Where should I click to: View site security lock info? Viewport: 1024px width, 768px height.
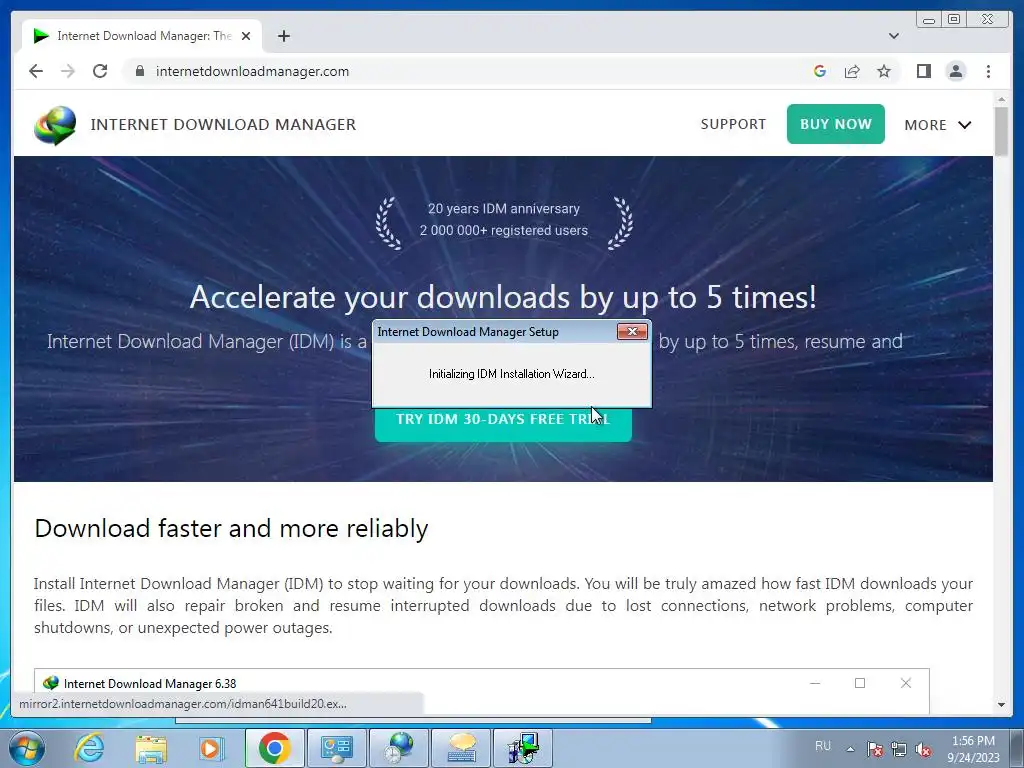(139, 71)
